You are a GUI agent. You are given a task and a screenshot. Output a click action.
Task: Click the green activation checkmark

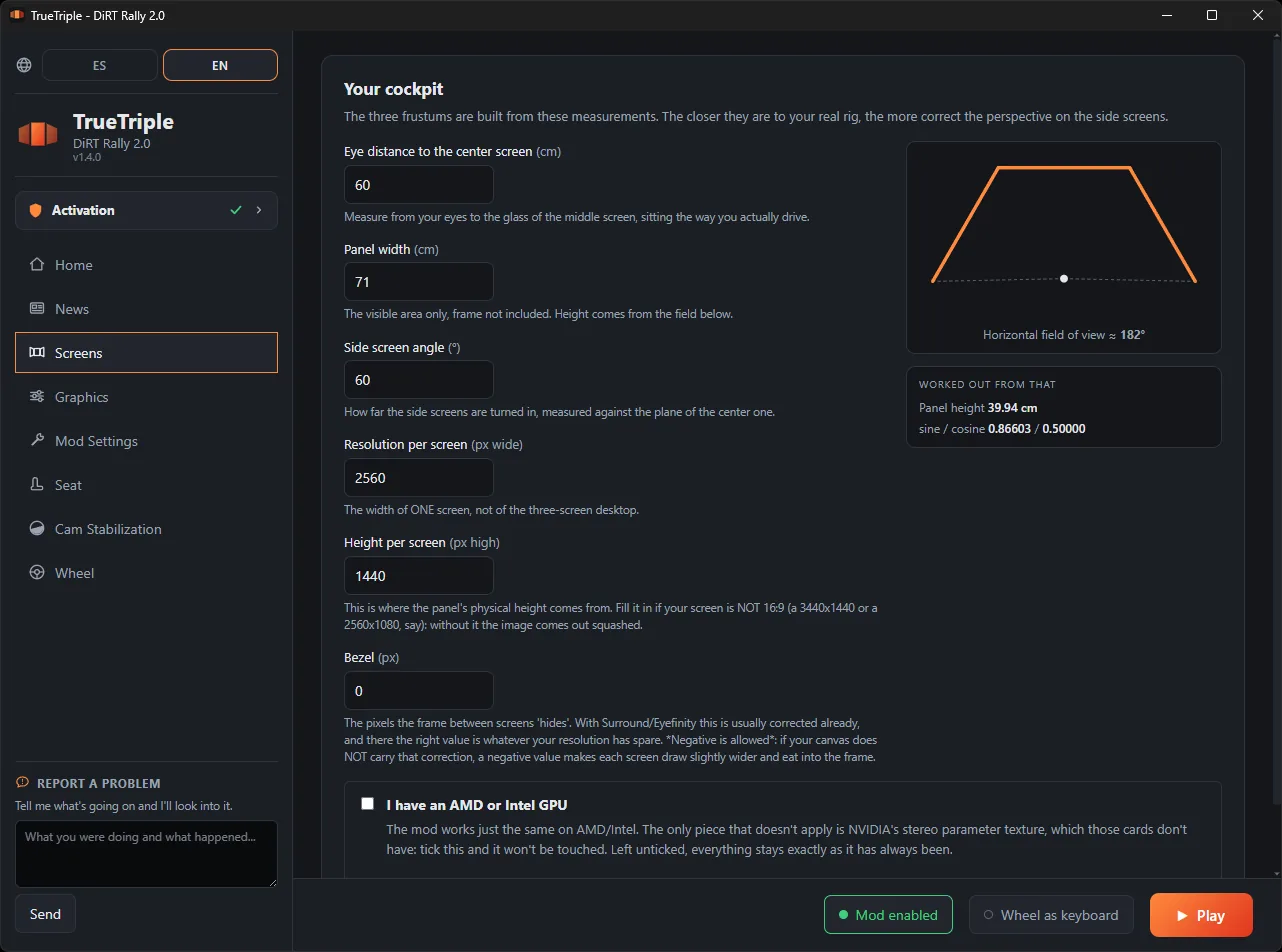pos(236,210)
